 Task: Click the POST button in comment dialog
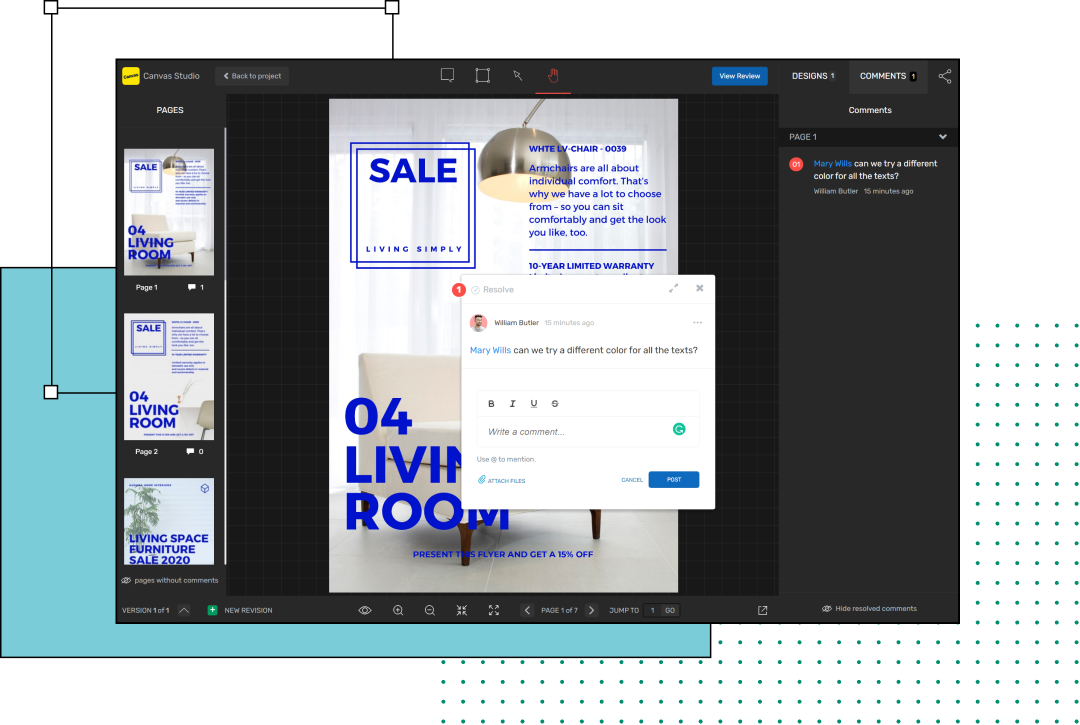673,479
